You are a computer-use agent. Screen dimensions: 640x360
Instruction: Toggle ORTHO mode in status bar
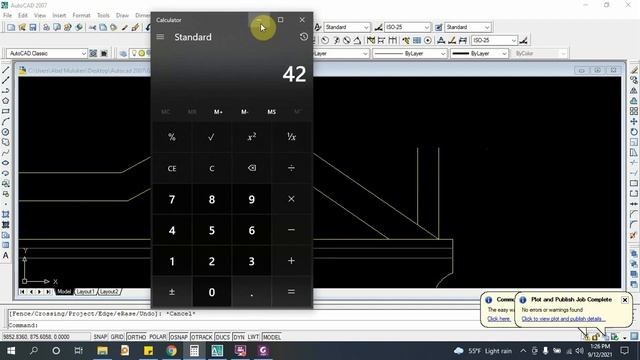[136, 337]
